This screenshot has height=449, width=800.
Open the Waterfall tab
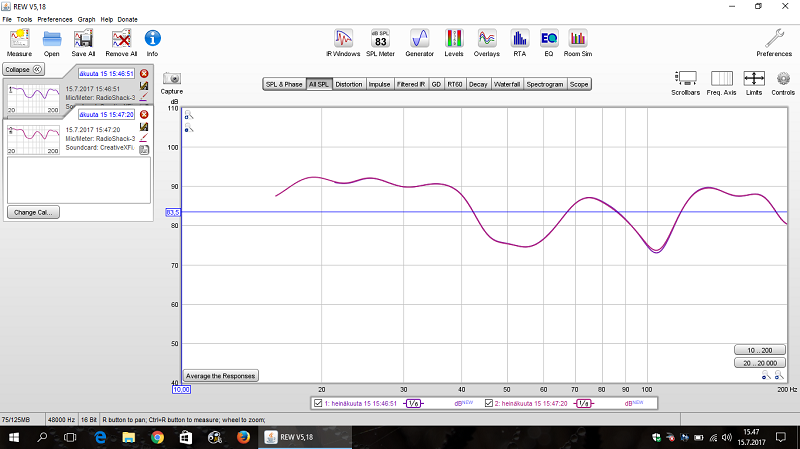[x=507, y=84]
